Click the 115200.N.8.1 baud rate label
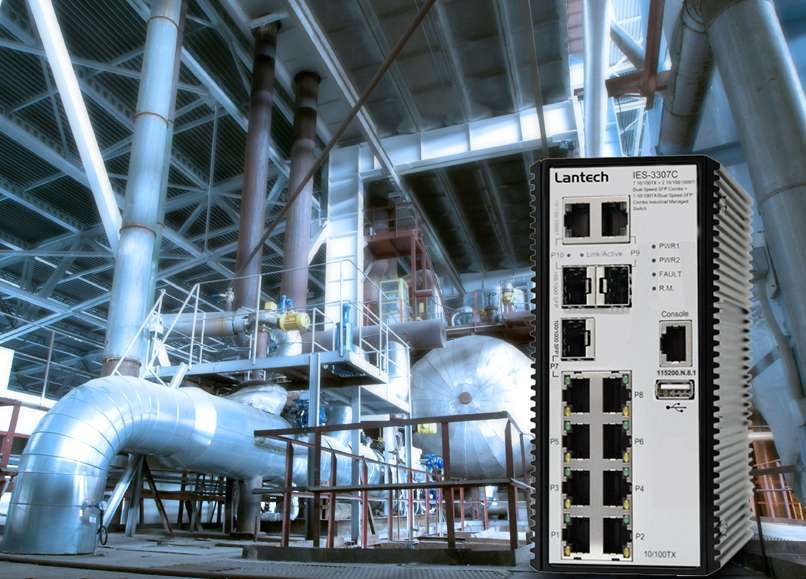The image size is (806, 579). (675, 371)
